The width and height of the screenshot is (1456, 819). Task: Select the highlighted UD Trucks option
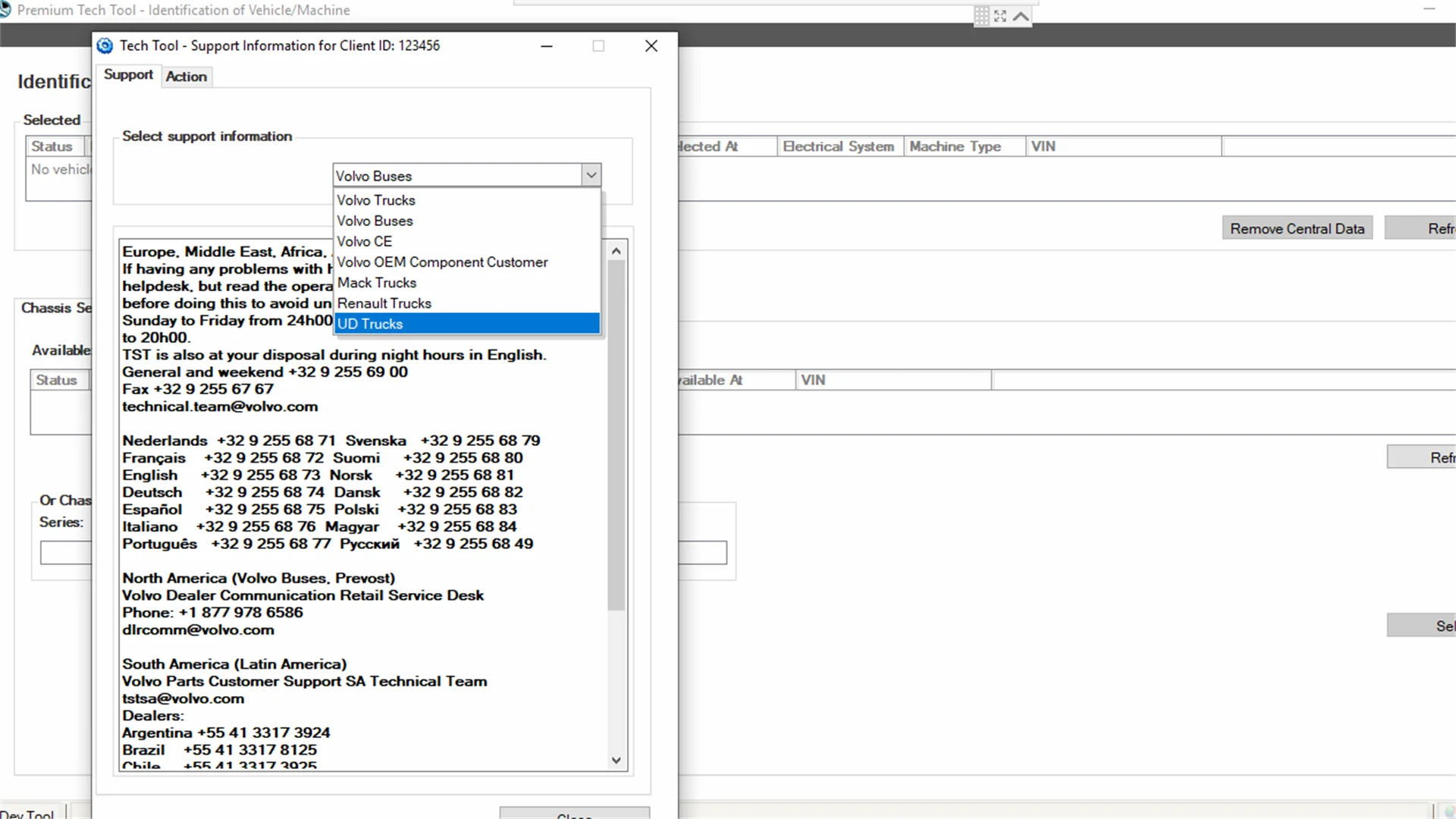(466, 323)
